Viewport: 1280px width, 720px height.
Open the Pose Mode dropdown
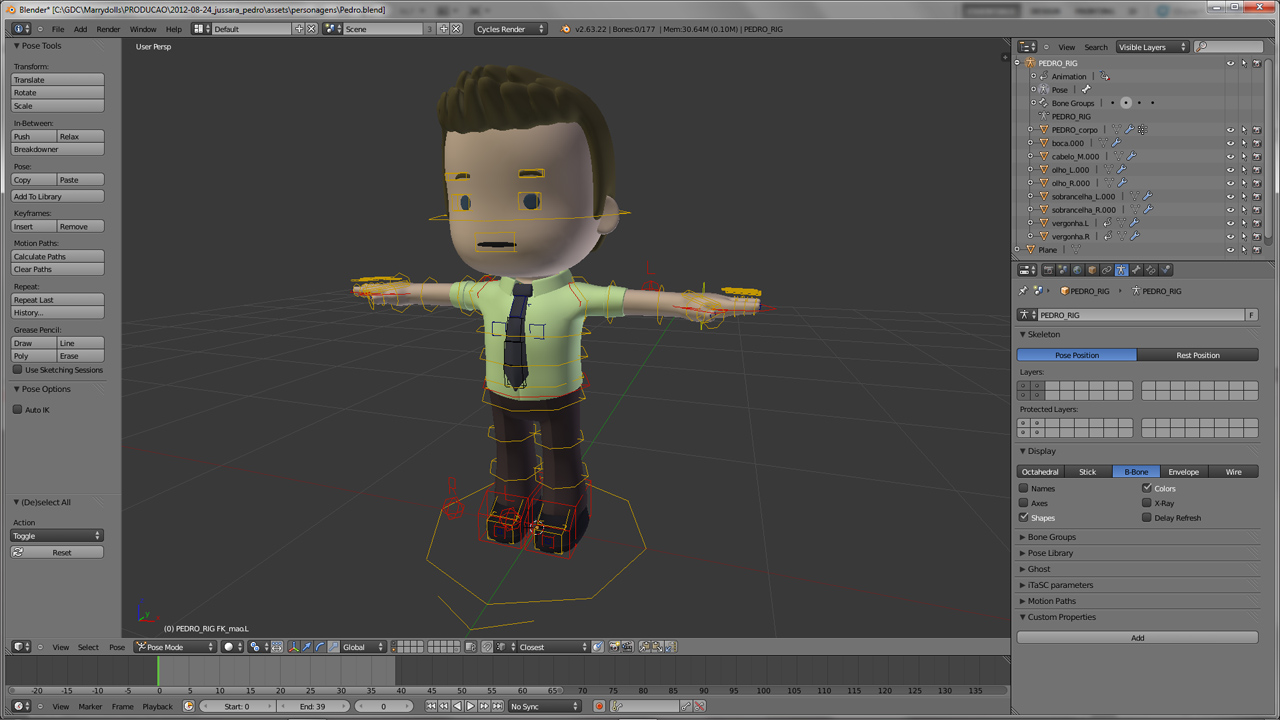click(176, 647)
